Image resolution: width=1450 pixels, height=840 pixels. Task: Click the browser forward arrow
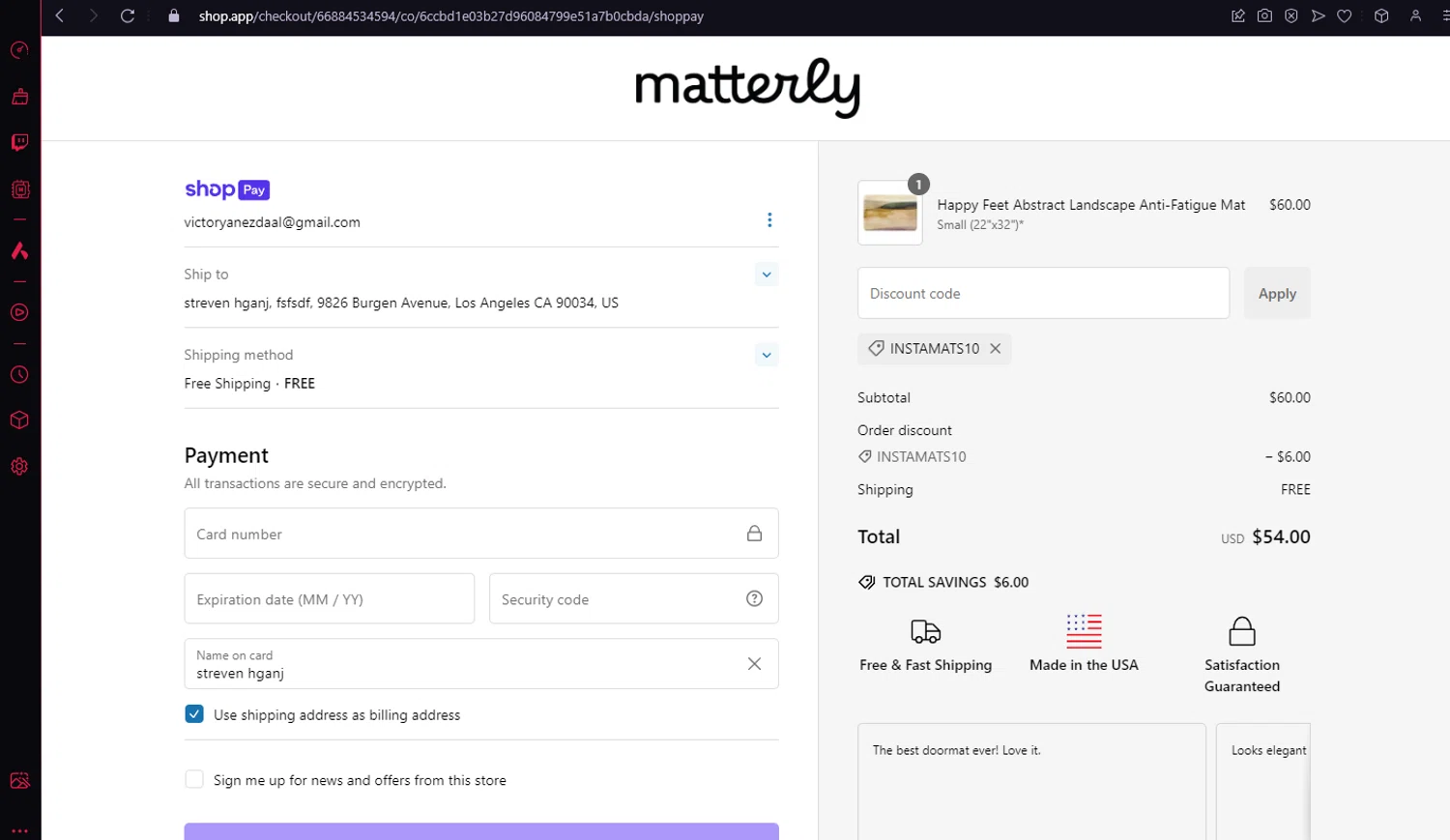93,15
